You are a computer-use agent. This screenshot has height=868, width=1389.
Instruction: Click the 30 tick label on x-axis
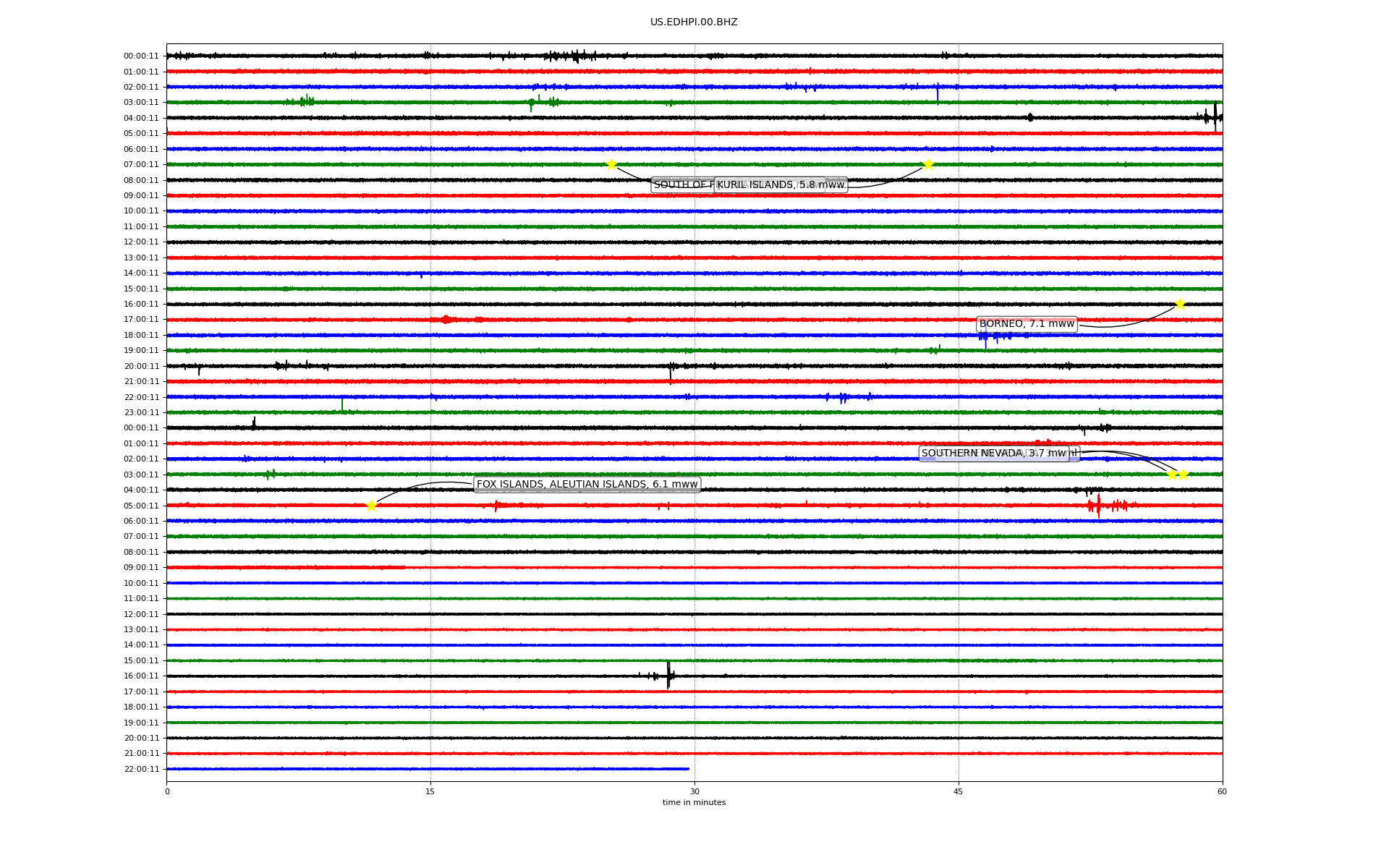click(694, 791)
